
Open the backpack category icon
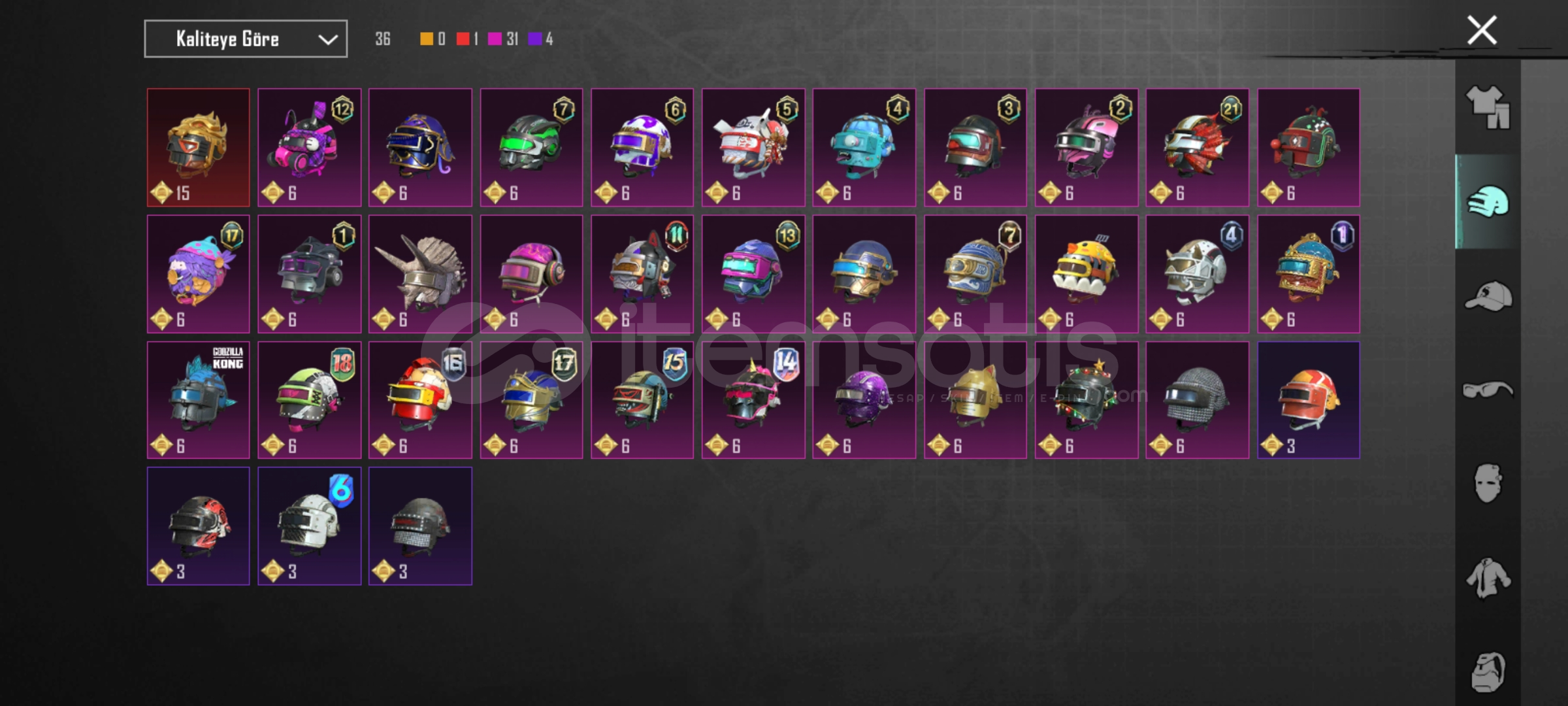[x=1488, y=672]
